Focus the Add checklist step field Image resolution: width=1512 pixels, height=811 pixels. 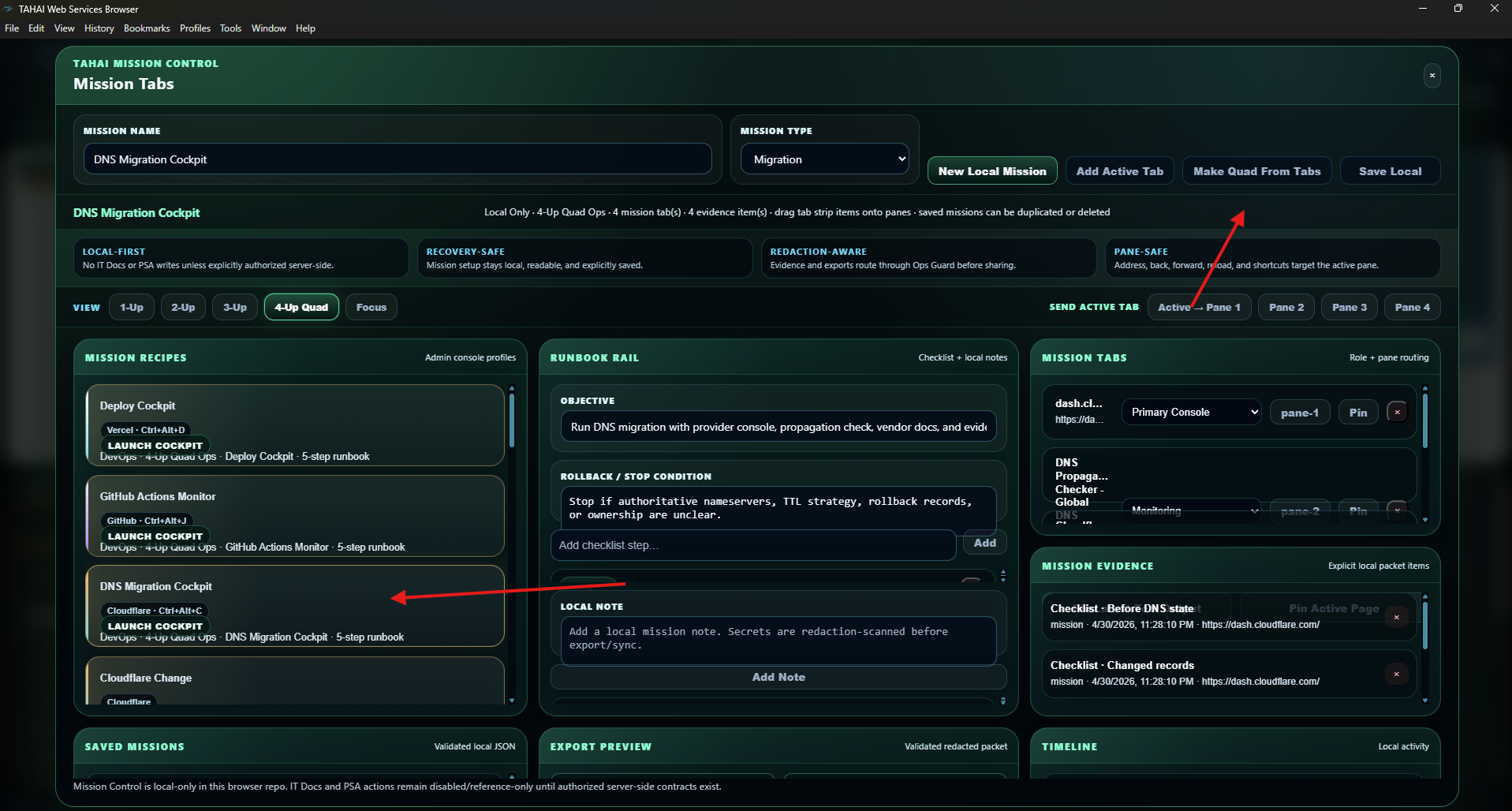coord(753,545)
